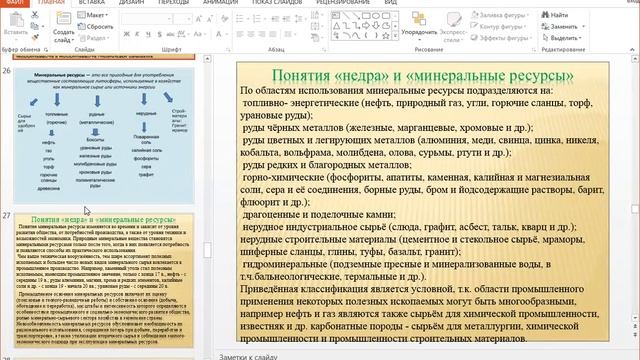The image size is (640, 360).
Task: Toggle center paragraph alignment
Action: point(251,34)
